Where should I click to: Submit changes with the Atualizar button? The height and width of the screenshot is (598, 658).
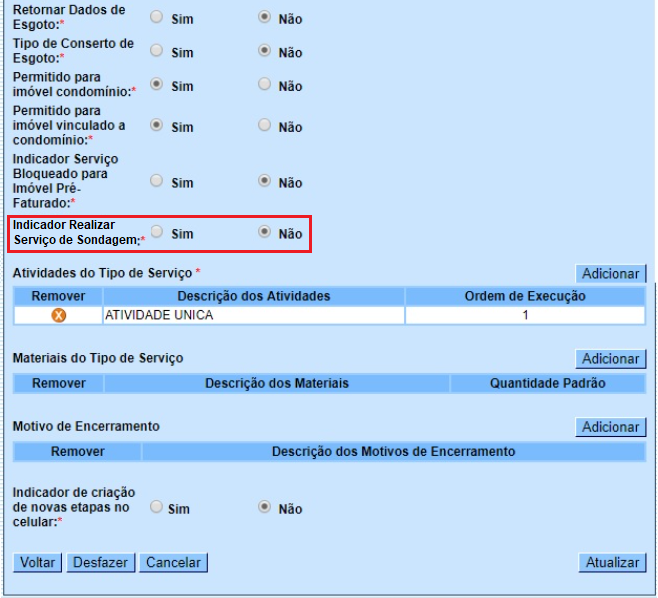(x=612, y=562)
